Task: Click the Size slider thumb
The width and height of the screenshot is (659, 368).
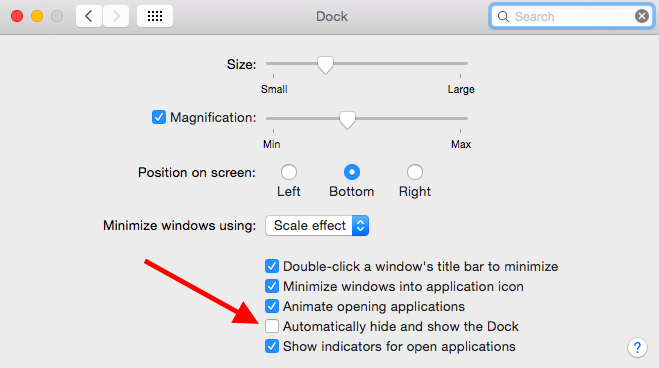Action: (325, 65)
